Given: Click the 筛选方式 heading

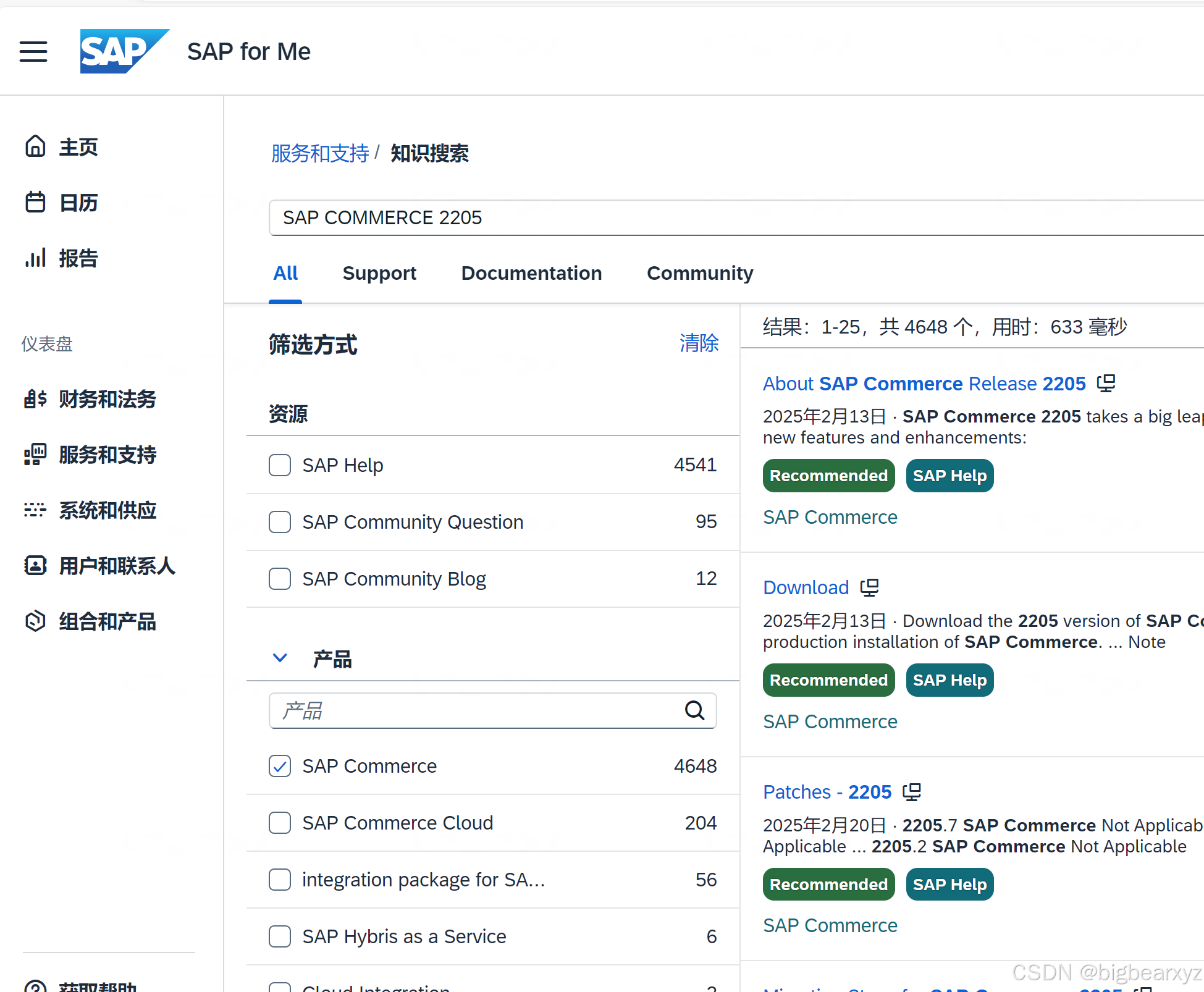Looking at the screenshot, I should click(313, 345).
